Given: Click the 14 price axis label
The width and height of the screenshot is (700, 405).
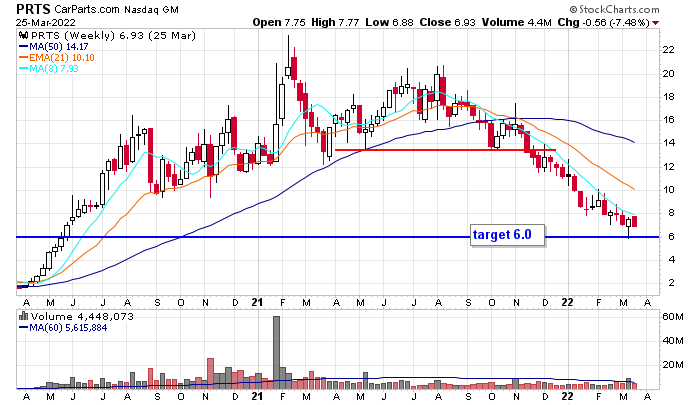Looking at the screenshot, I should click(x=668, y=143).
